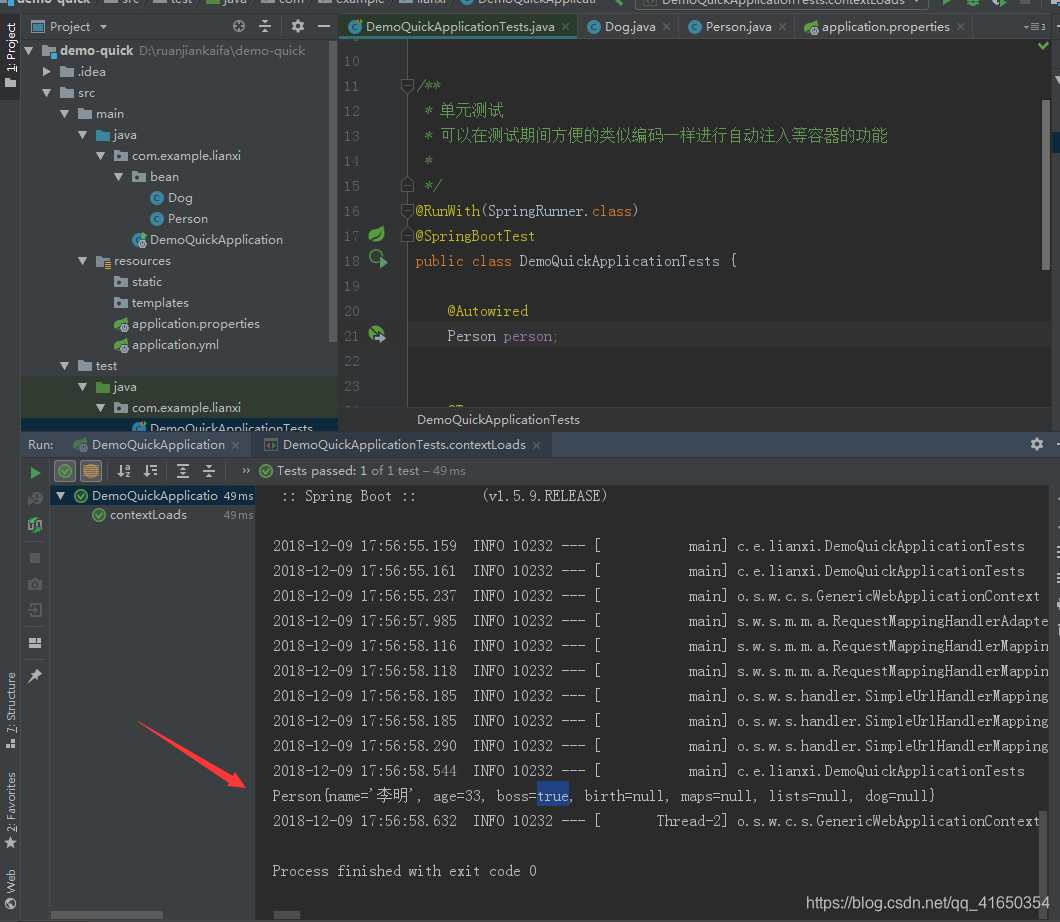Collapse DemoQuickApplicatio node in test results
1060x922 pixels.
coord(60,495)
